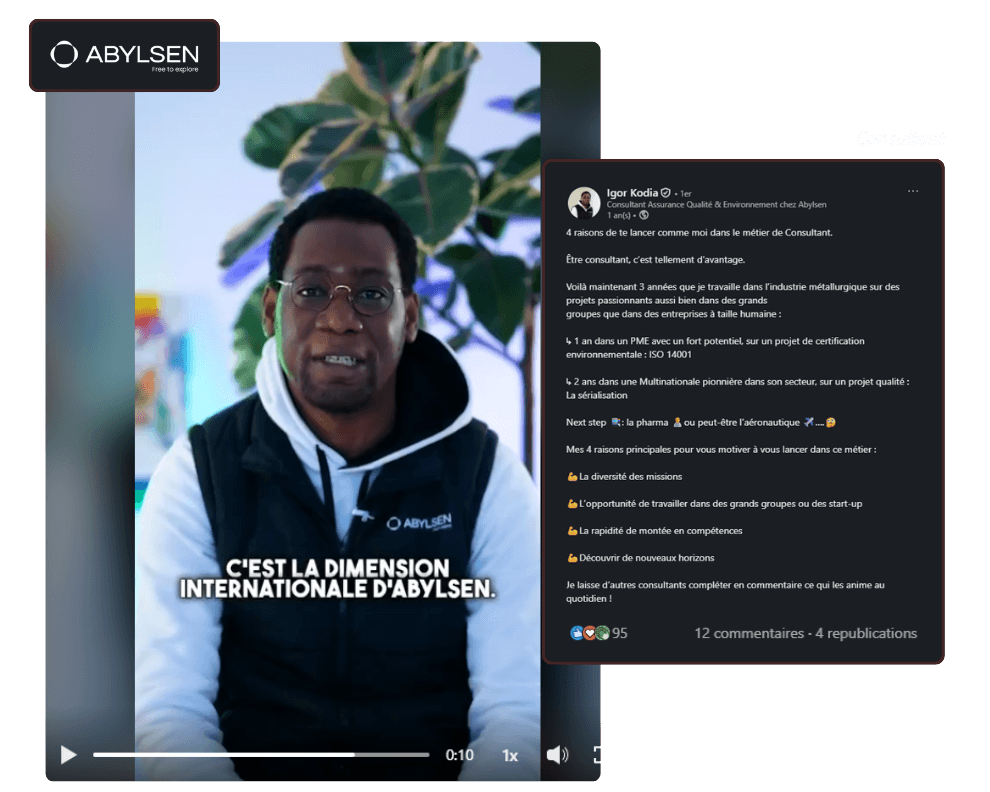Click the 0:10 time display
This screenshot has width=990, height=792.
459,755
